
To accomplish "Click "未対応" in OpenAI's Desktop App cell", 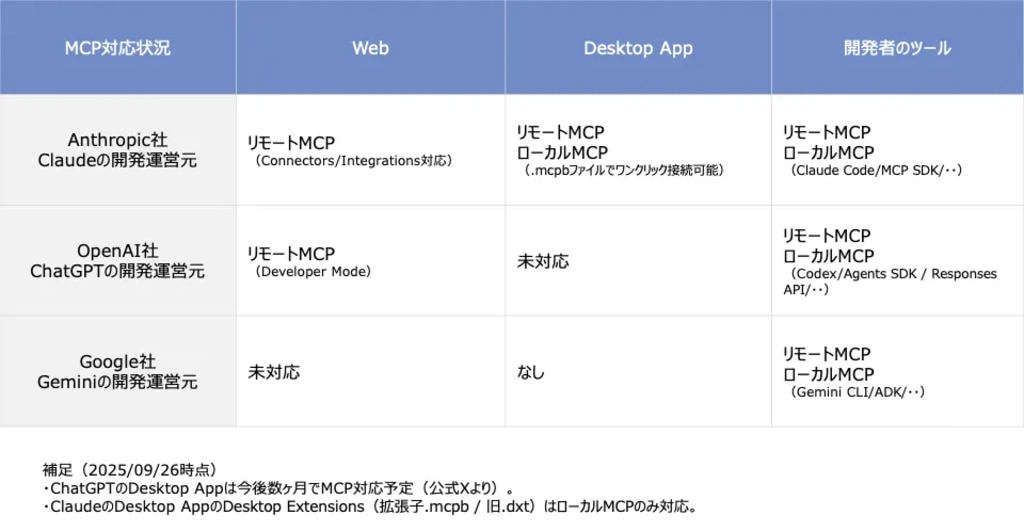I will (542, 261).
